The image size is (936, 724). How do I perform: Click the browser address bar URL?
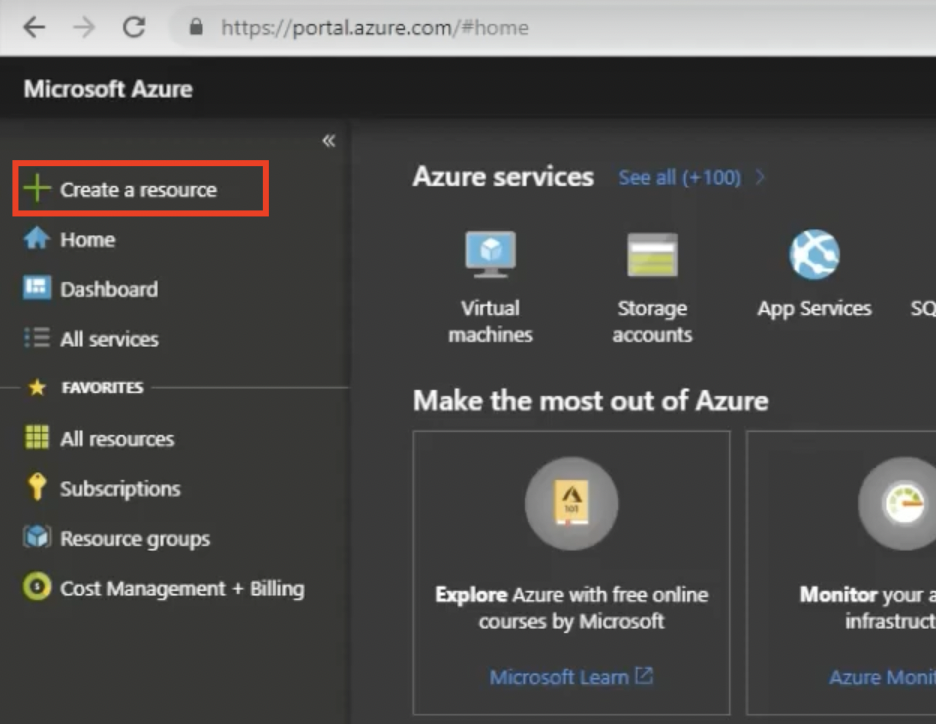[x=375, y=27]
